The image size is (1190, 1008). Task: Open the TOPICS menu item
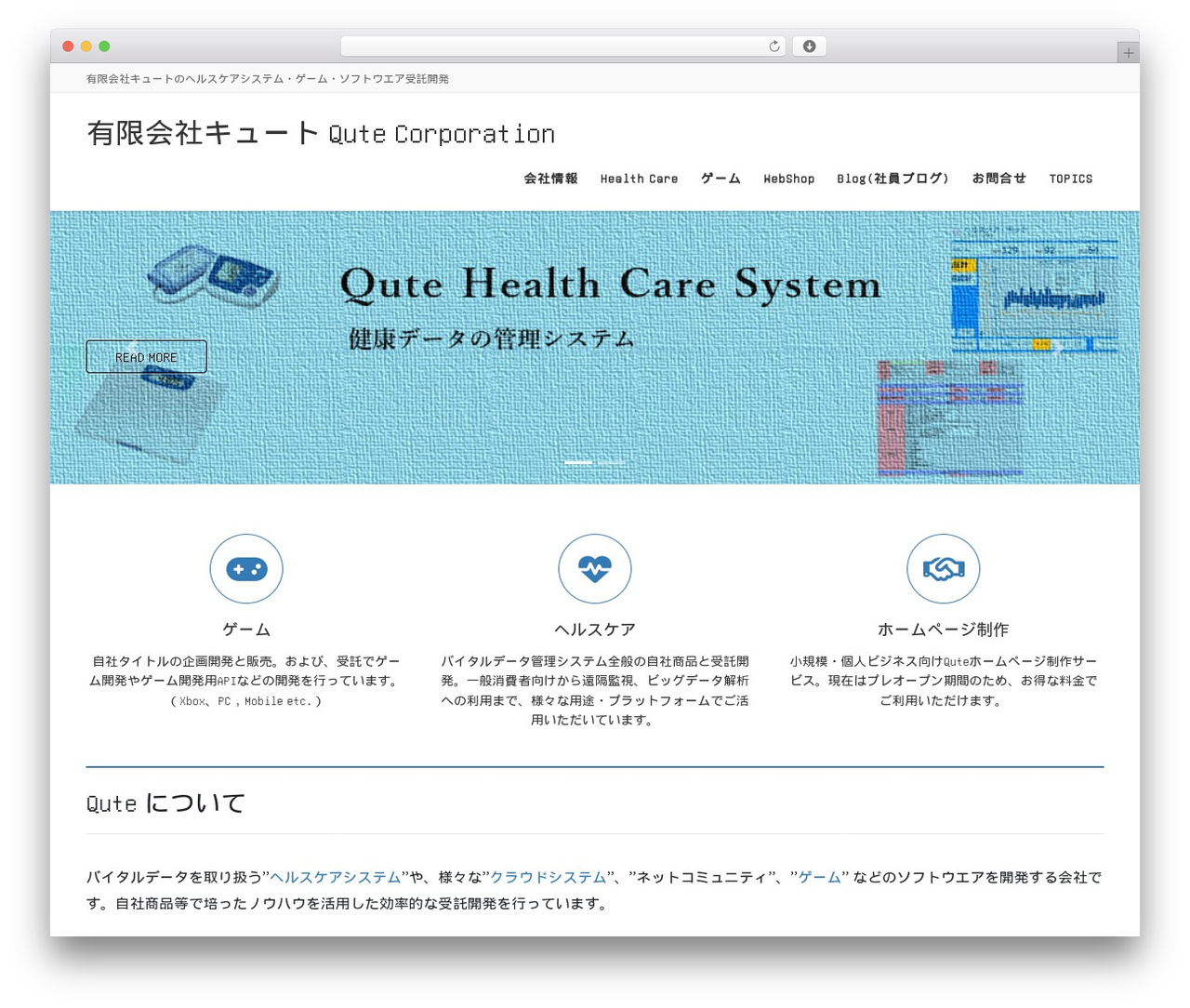tap(1071, 179)
